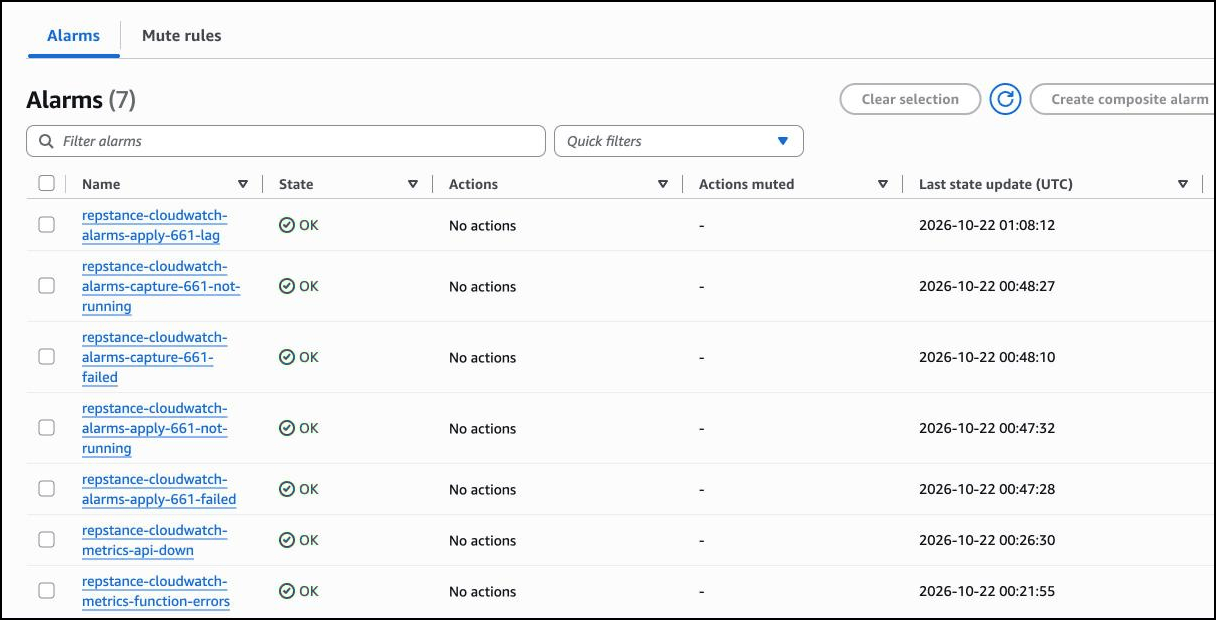Image resolution: width=1216 pixels, height=620 pixels.
Task: Open the alarms-capture-661-failed alarm link
Action: [x=155, y=357]
